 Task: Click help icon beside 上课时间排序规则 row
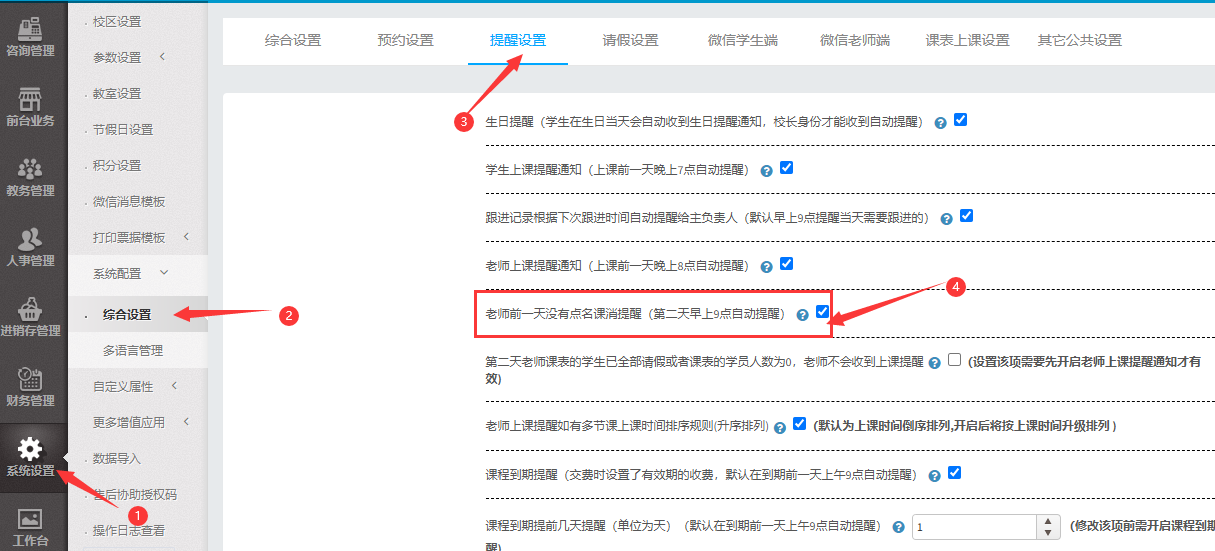coord(780,427)
